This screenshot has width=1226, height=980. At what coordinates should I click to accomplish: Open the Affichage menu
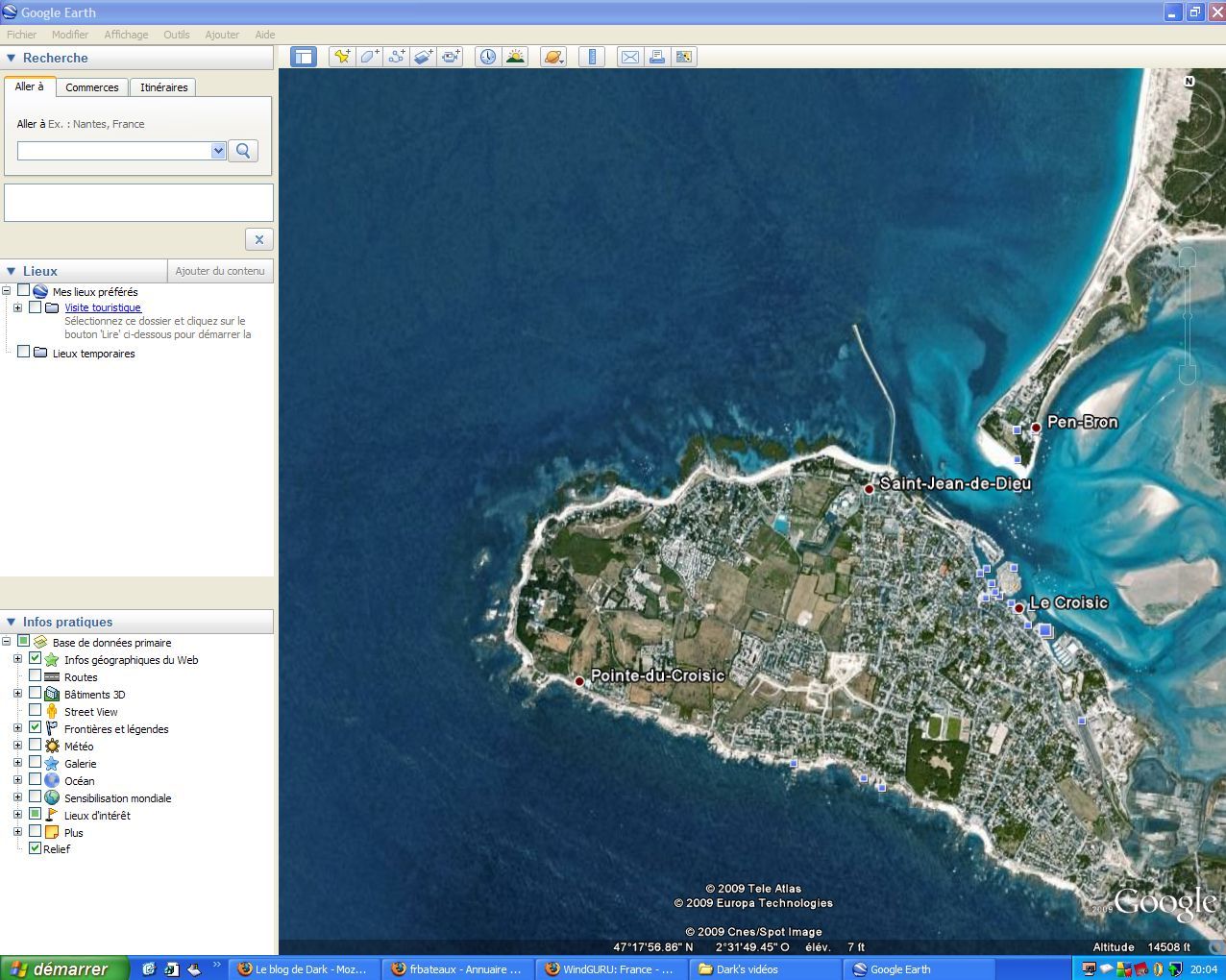[126, 35]
